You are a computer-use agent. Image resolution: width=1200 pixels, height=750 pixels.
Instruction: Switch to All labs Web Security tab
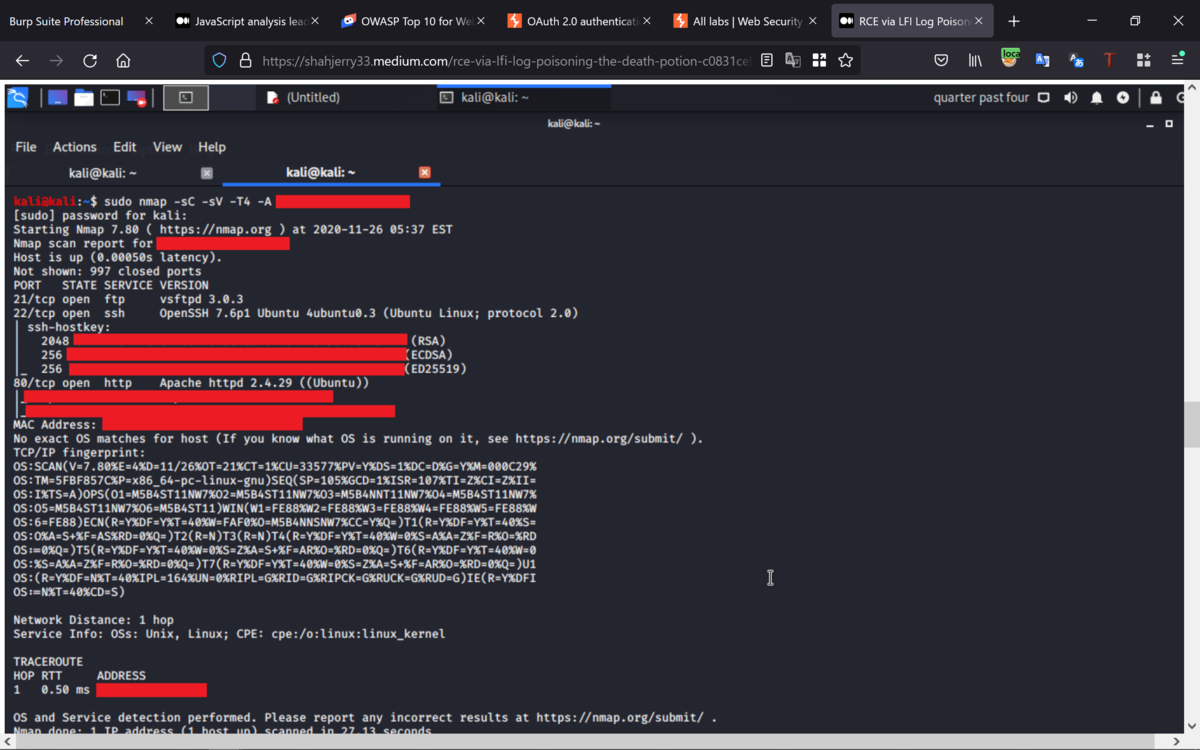[746, 21]
